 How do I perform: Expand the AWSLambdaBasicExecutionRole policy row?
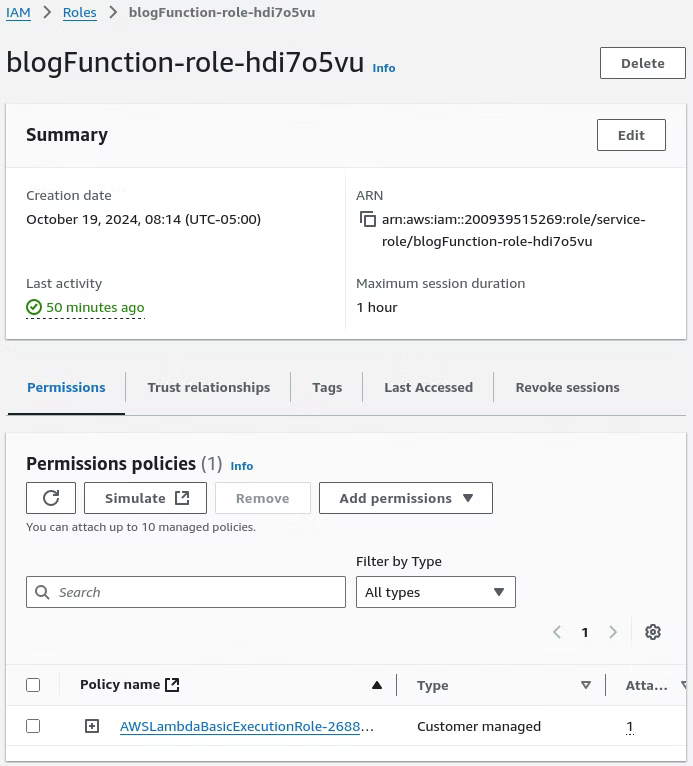(92, 726)
